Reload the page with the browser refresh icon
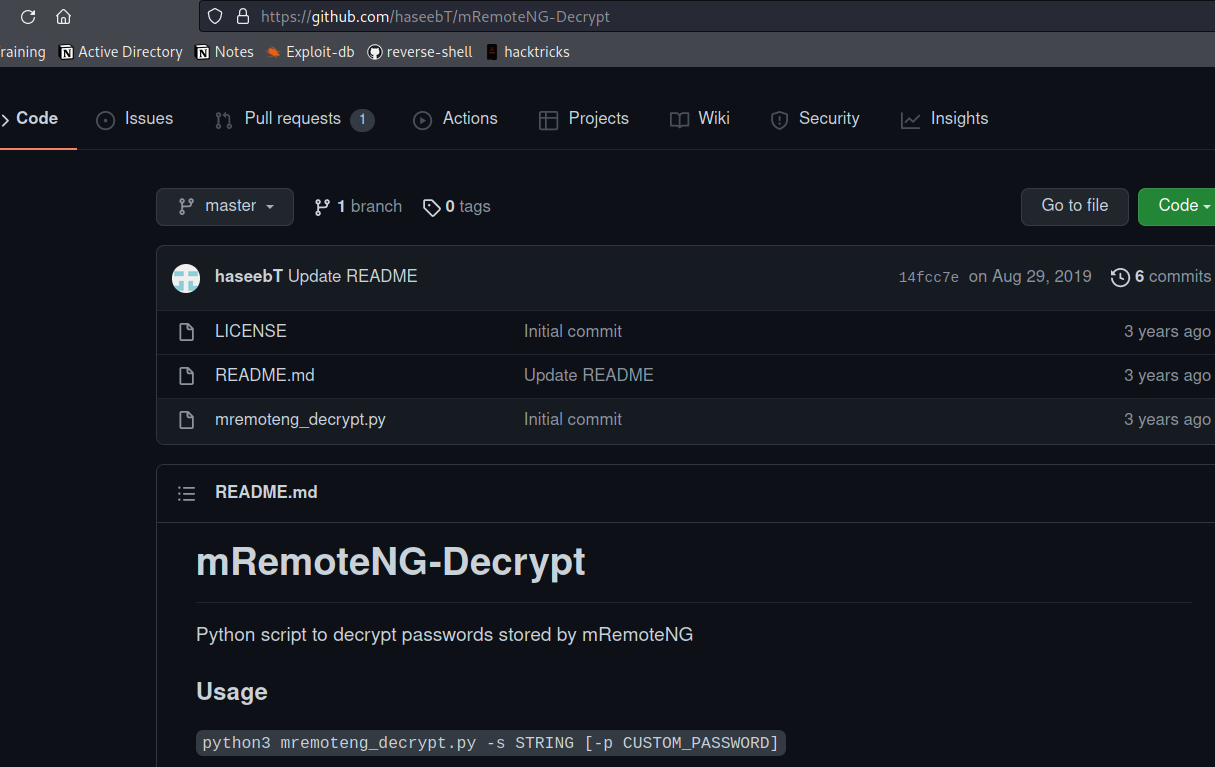This screenshot has width=1215, height=767. 28,17
